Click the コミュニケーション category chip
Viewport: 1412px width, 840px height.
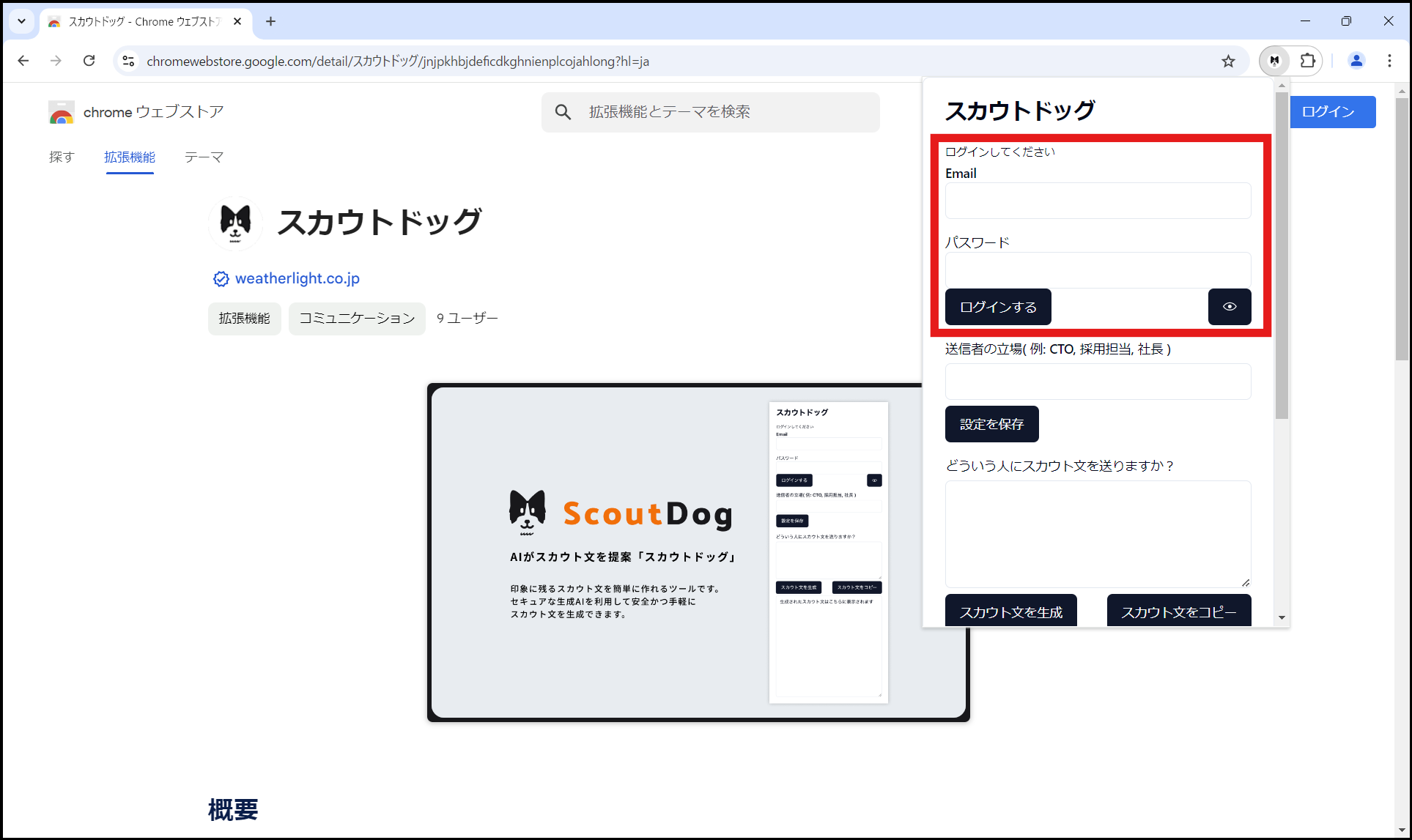click(x=357, y=319)
